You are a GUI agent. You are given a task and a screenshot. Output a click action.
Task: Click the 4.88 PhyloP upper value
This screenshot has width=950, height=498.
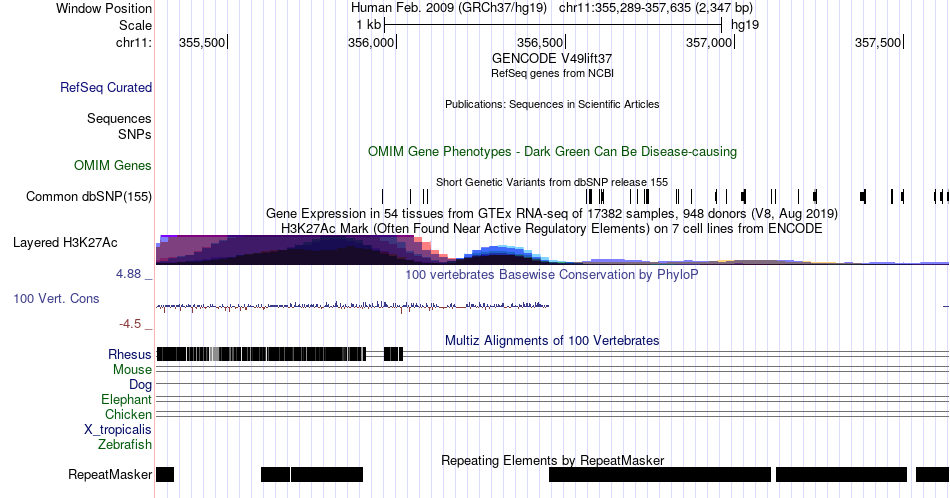pos(128,274)
